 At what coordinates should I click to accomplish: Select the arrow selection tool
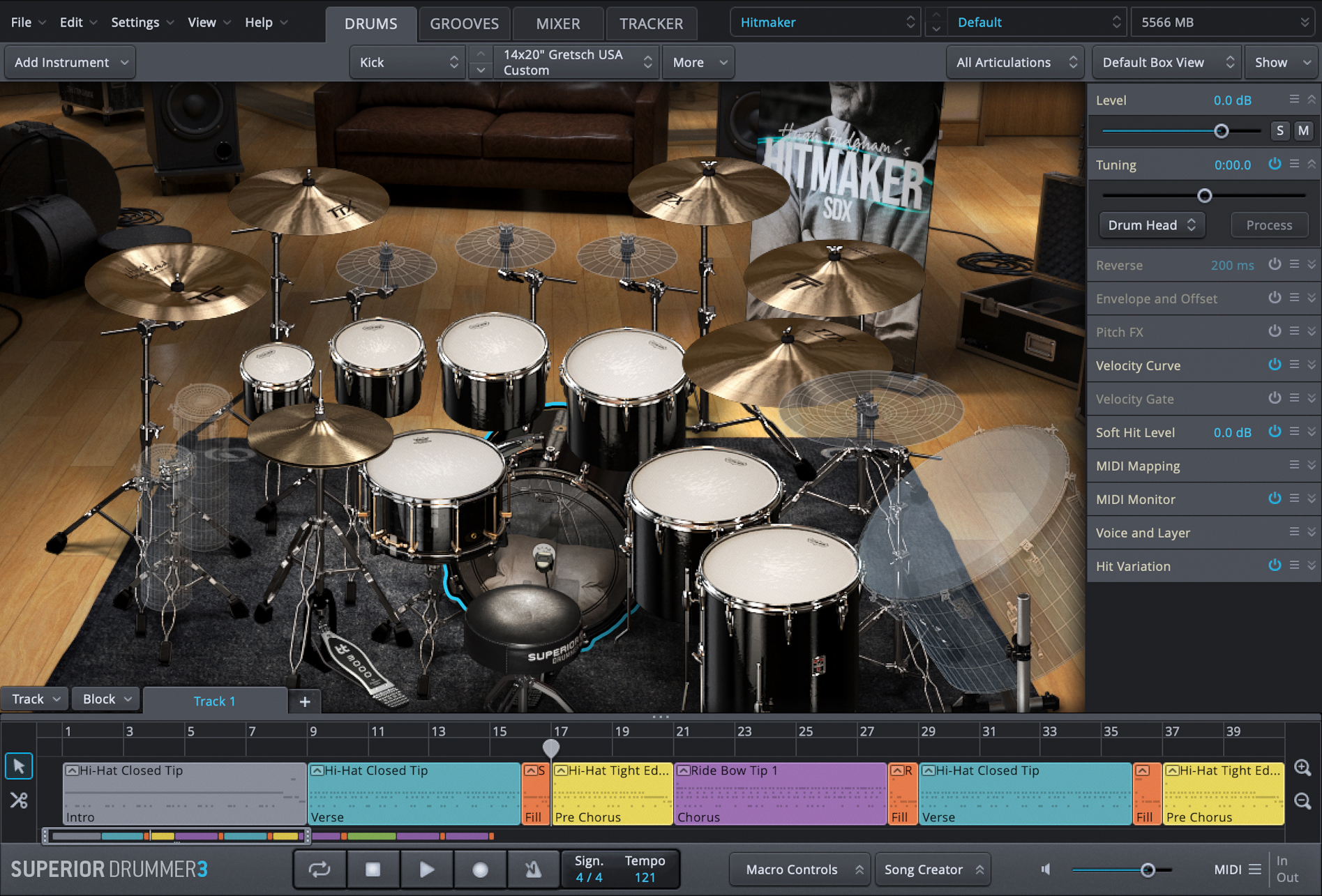19,766
